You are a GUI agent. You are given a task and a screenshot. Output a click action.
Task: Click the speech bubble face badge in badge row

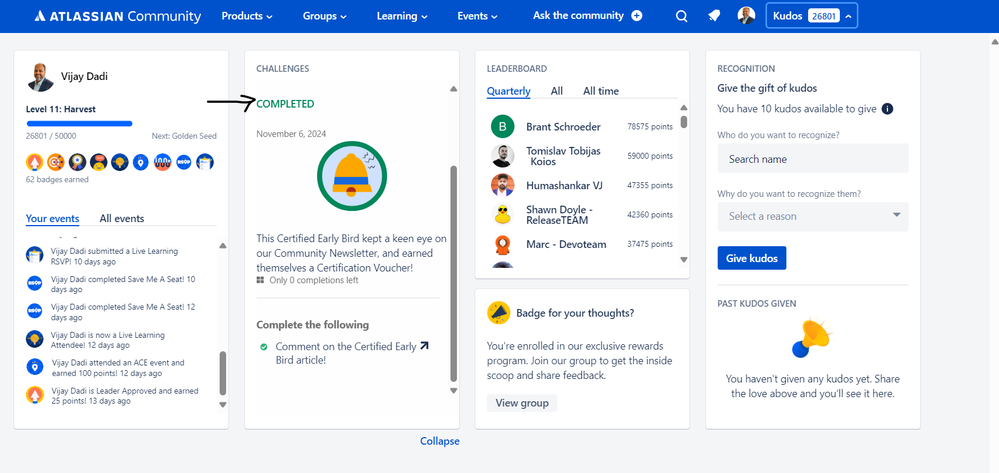tap(98, 162)
